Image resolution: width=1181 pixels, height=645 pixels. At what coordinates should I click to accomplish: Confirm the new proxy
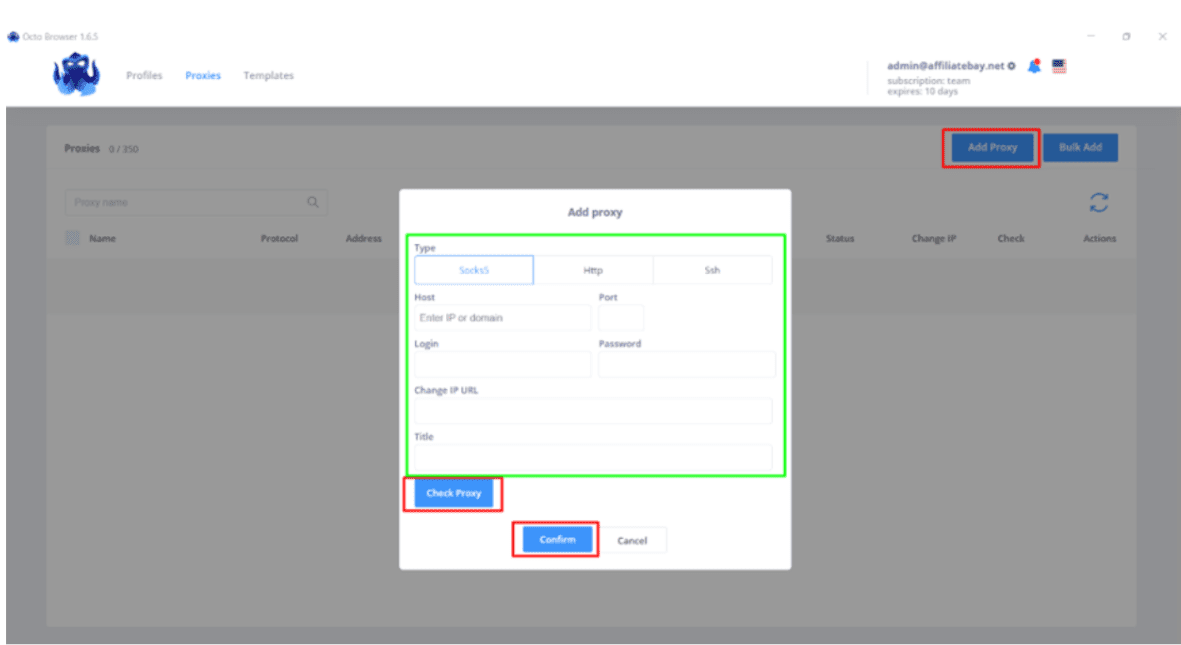[x=557, y=540]
